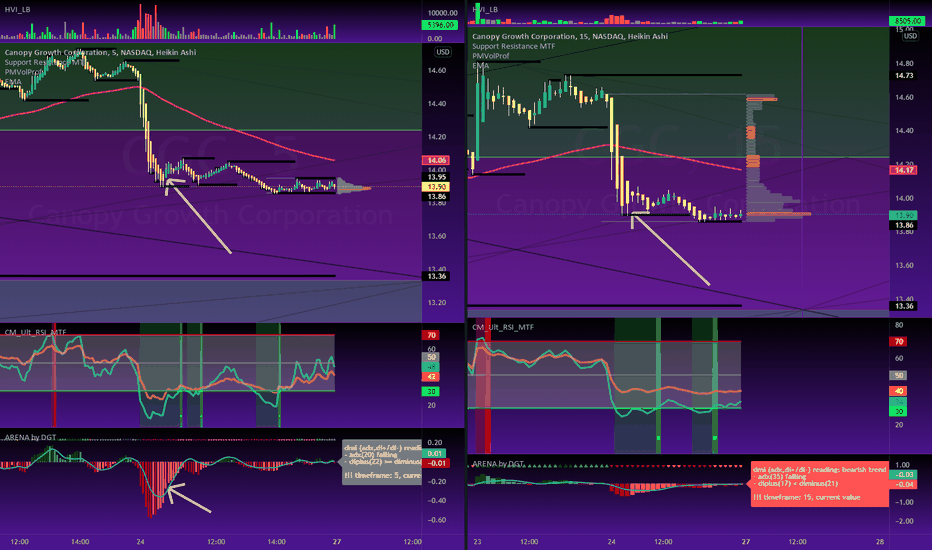Viewport: 932px width, 550px height.
Task: Select Support Resistance MTF in the right chart legend
Action: click(x=514, y=46)
